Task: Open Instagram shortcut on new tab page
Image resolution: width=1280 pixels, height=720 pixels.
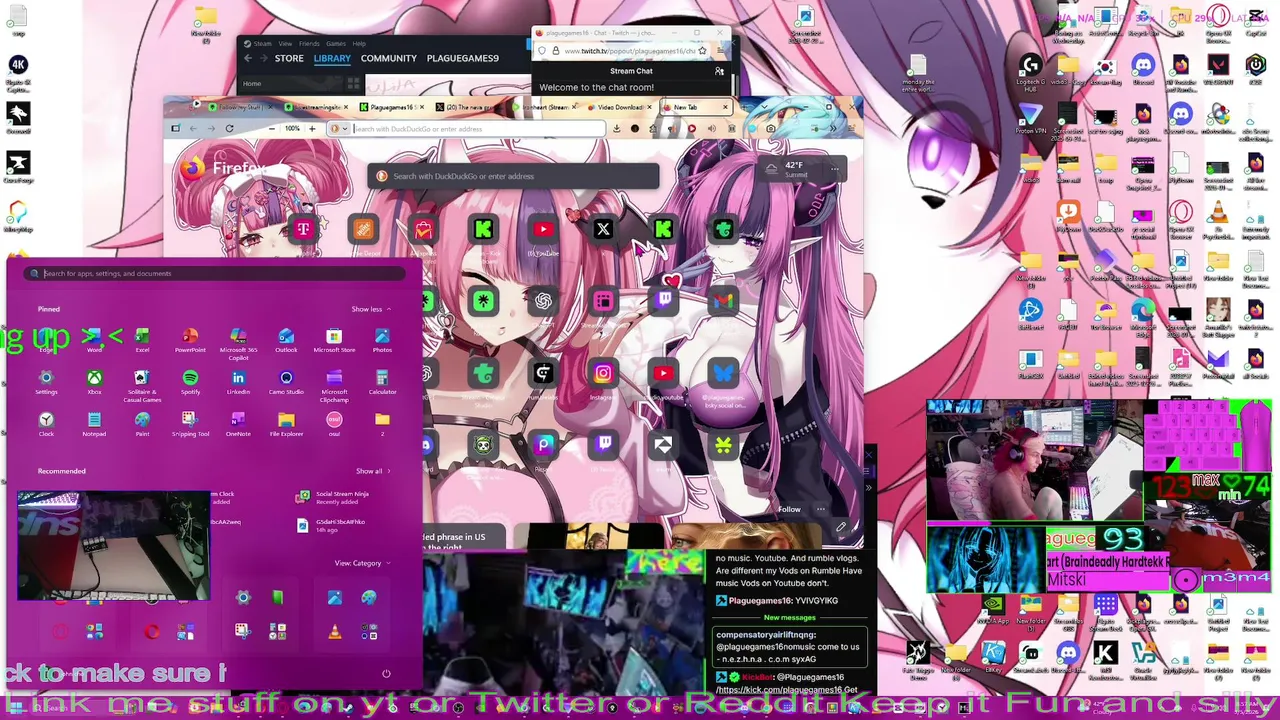Action: 603,373
